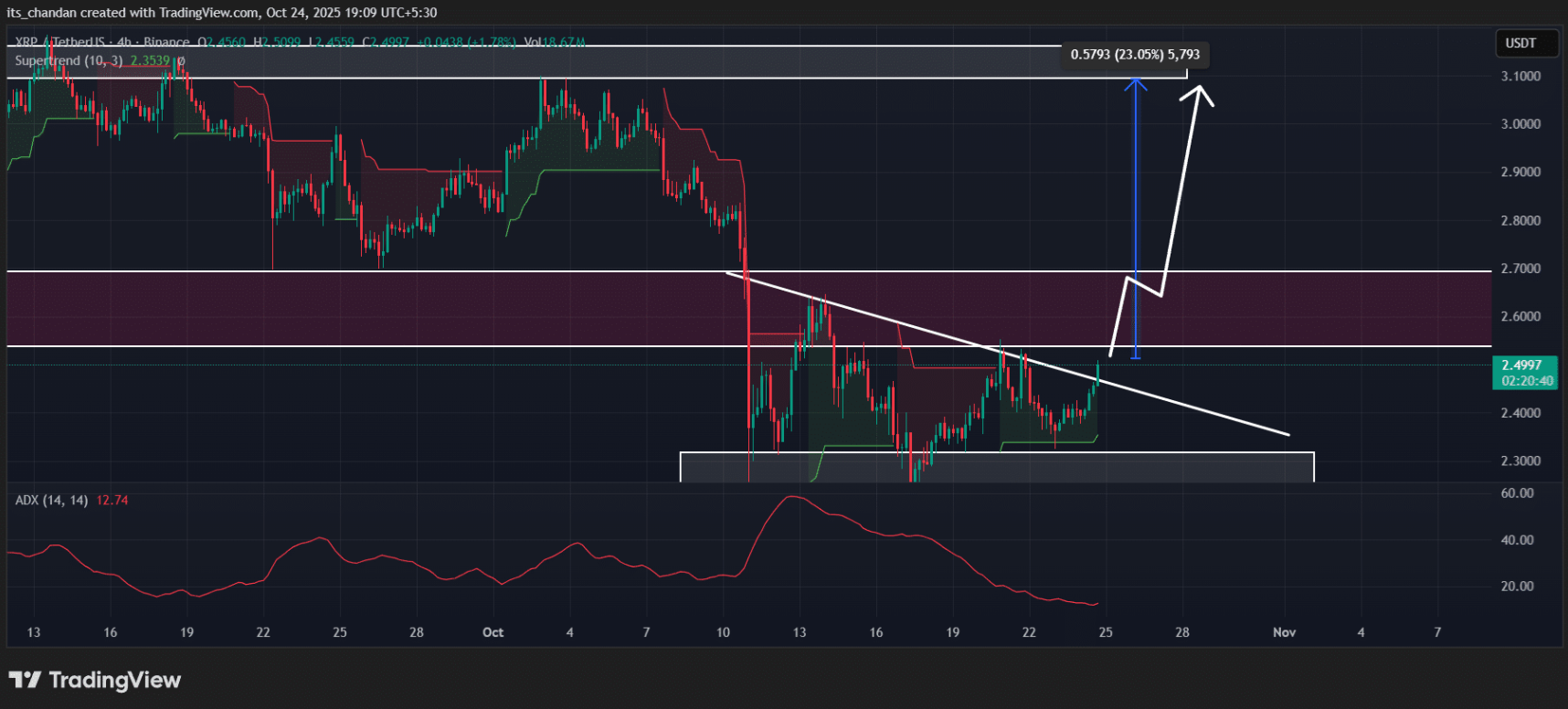Click the Supertrend ø symbol icon
The width and height of the screenshot is (1568, 709).
(181, 61)
